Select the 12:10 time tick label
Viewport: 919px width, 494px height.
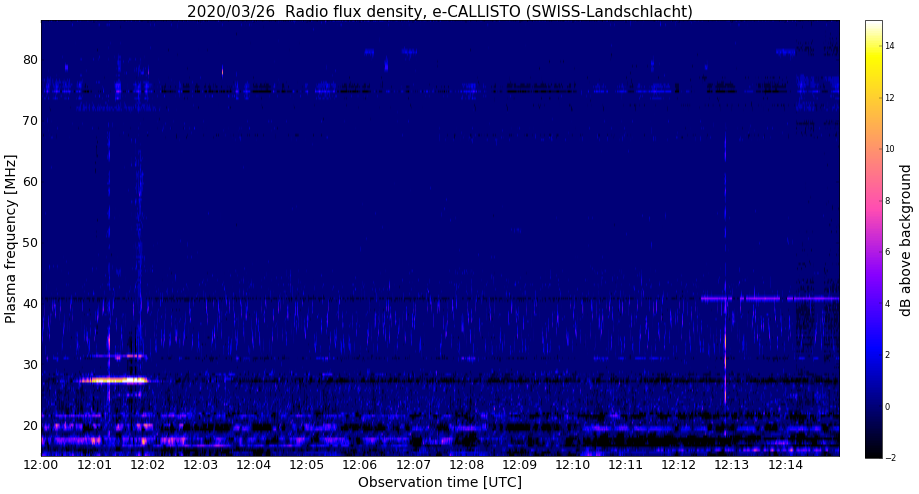[573, 465]
